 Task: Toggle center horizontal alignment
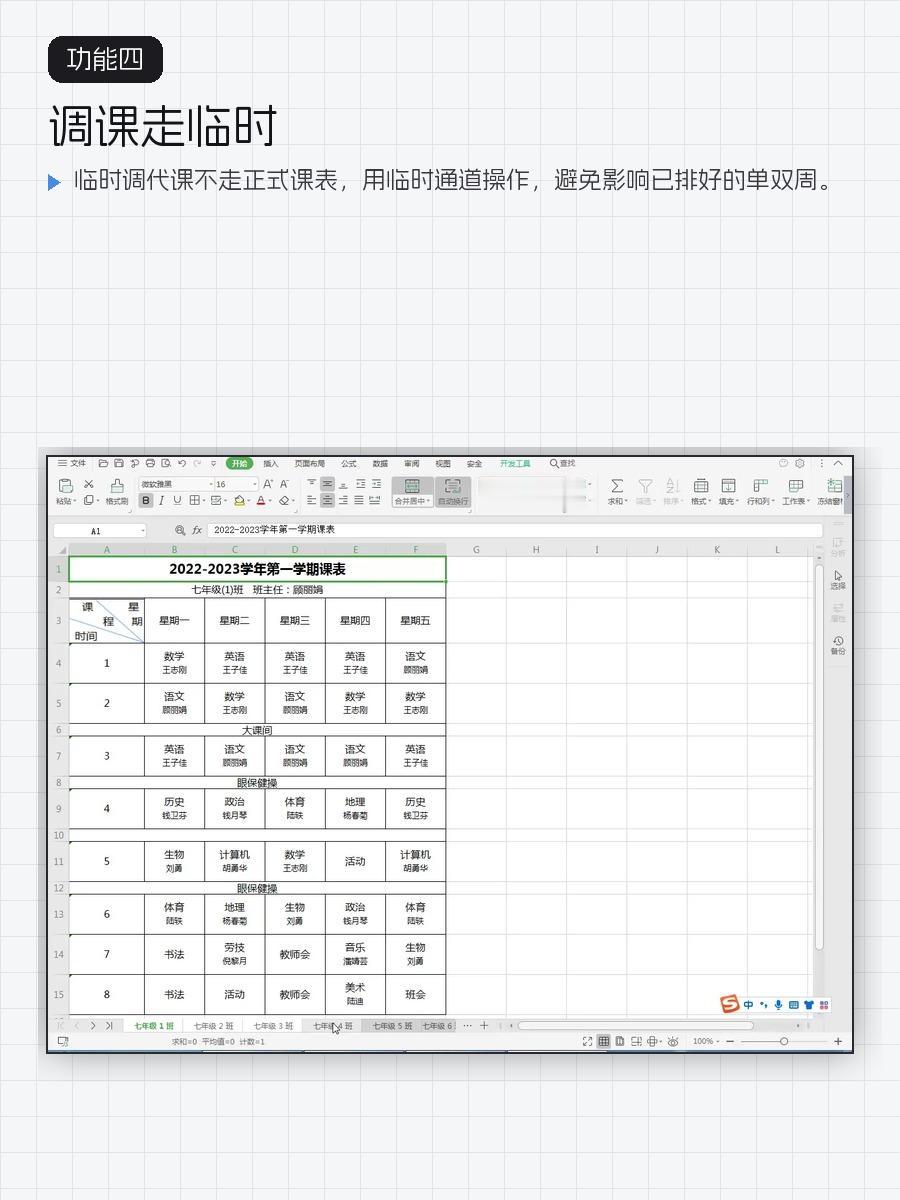pos(327,500)
